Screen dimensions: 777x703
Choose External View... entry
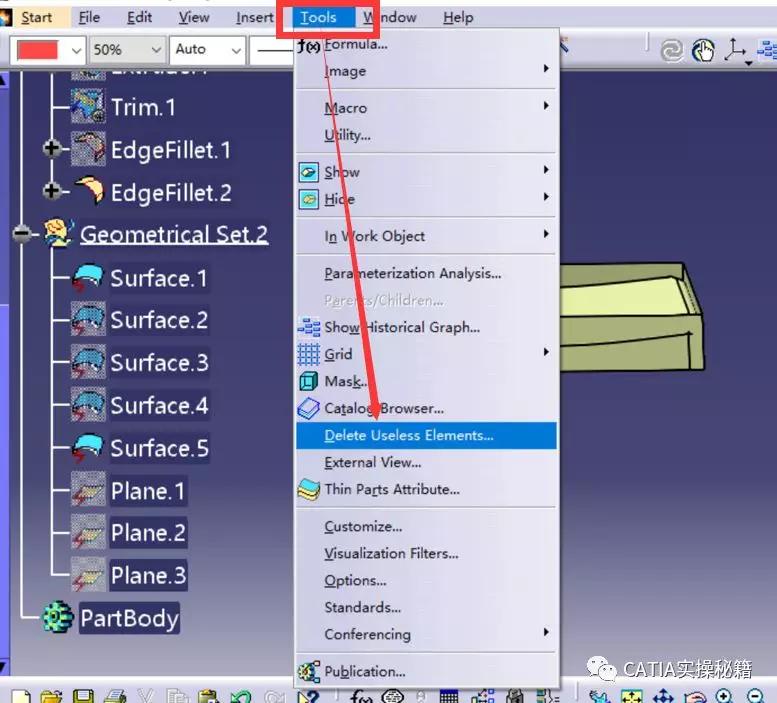[426, 462]
